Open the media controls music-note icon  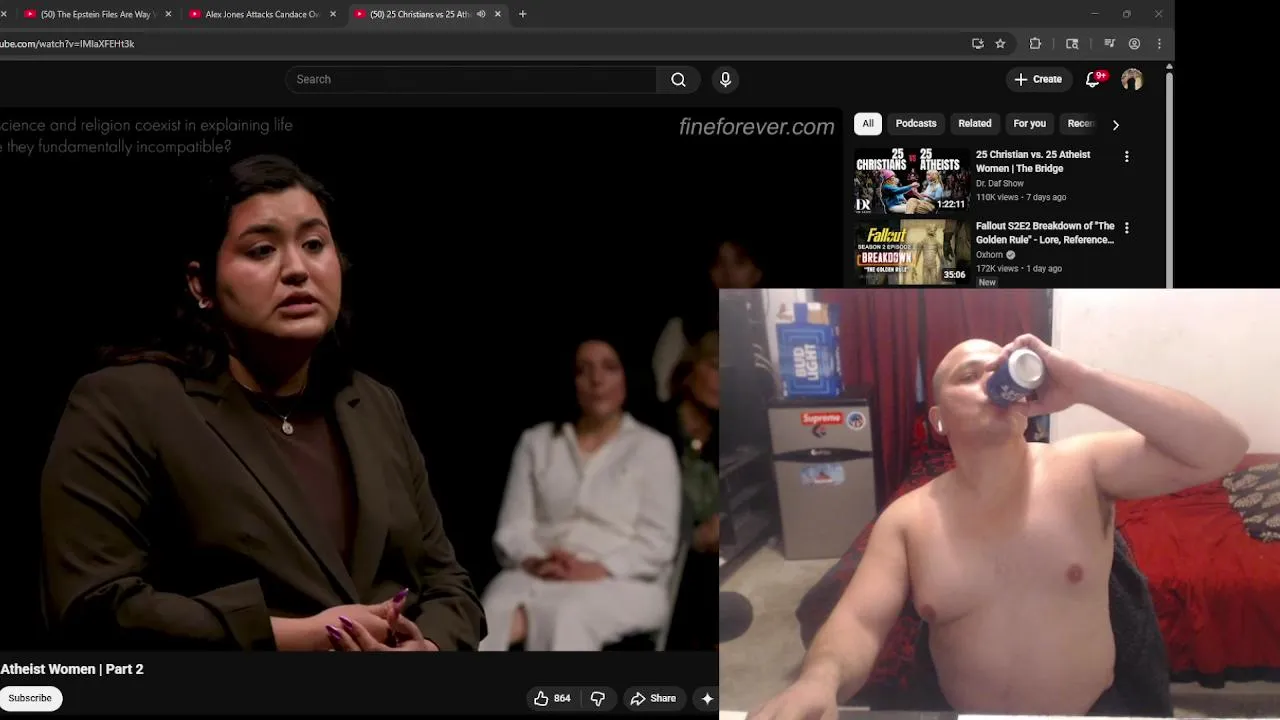(x=1109, y=44)
